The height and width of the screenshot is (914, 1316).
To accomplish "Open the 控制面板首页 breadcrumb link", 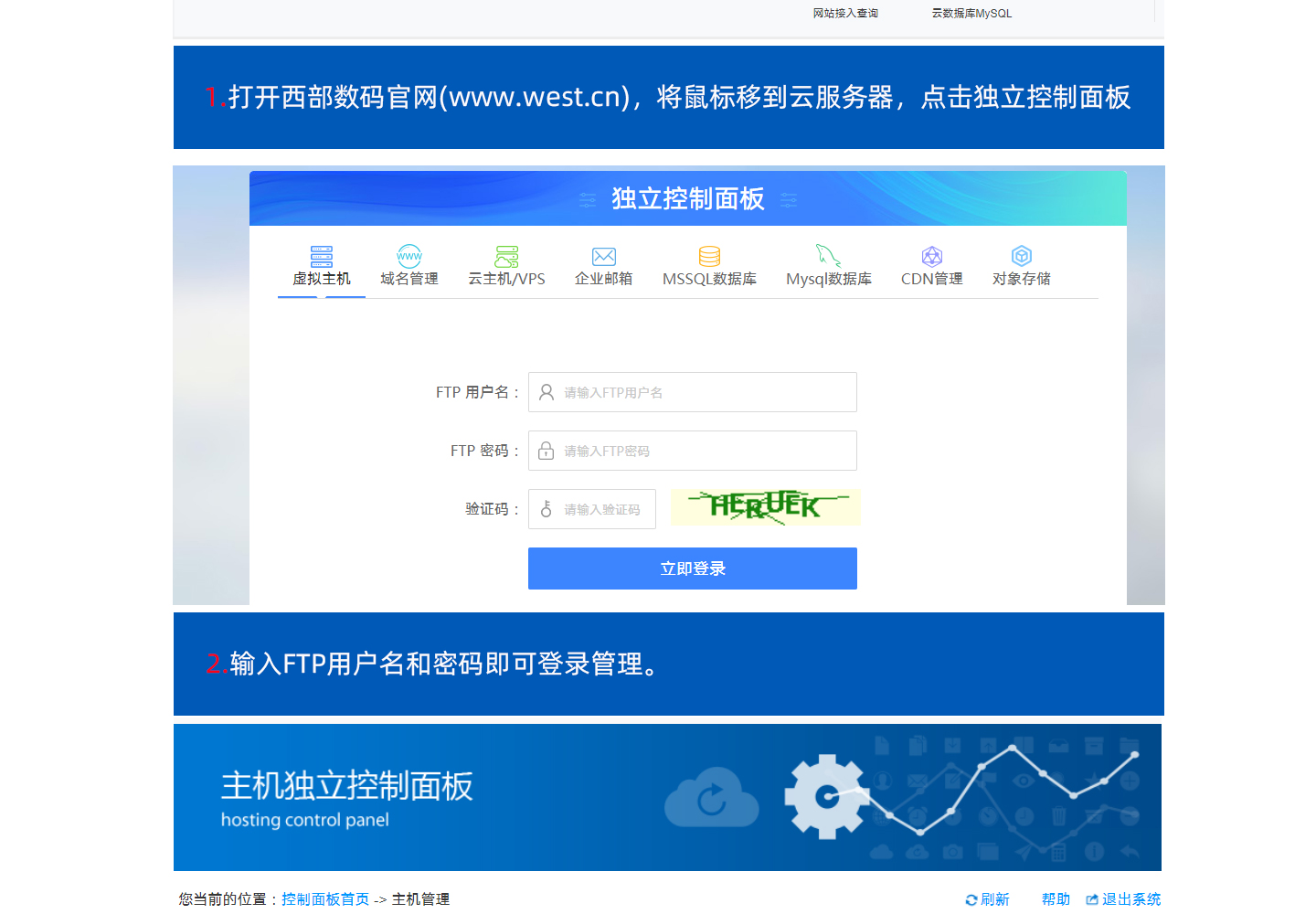I will point(325,899).
